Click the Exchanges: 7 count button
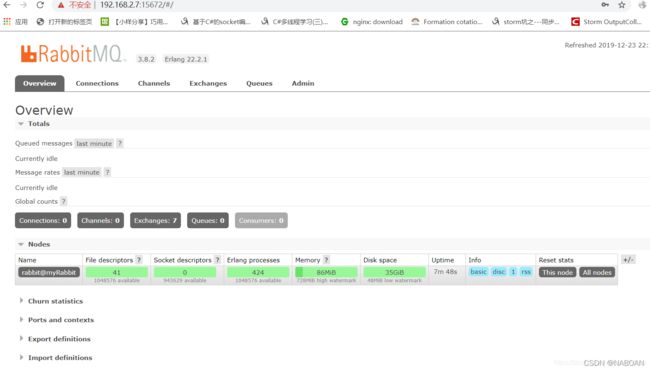650x370 pixels. [x=155, y=220]
